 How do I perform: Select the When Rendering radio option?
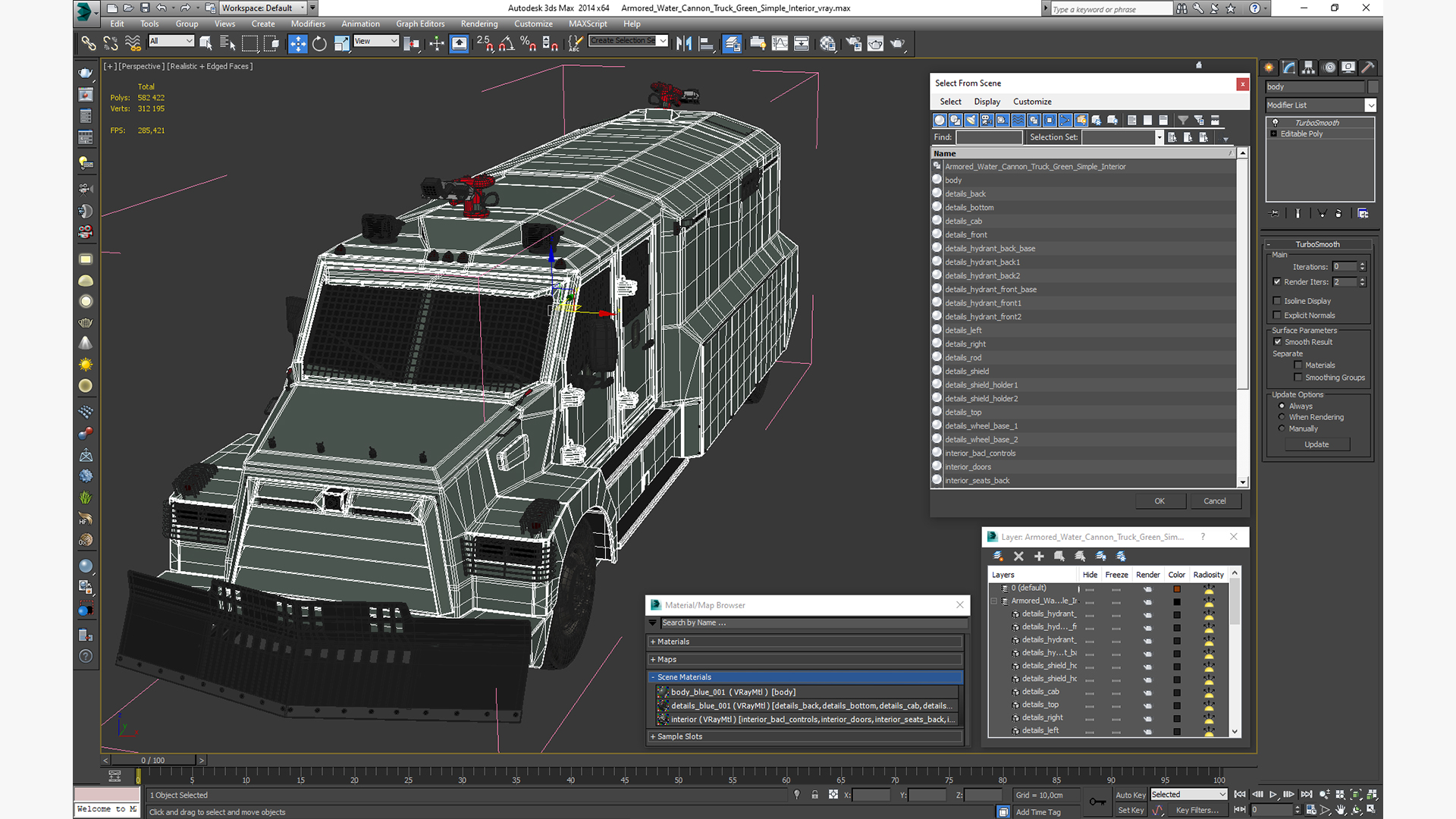click(1282, 417)
